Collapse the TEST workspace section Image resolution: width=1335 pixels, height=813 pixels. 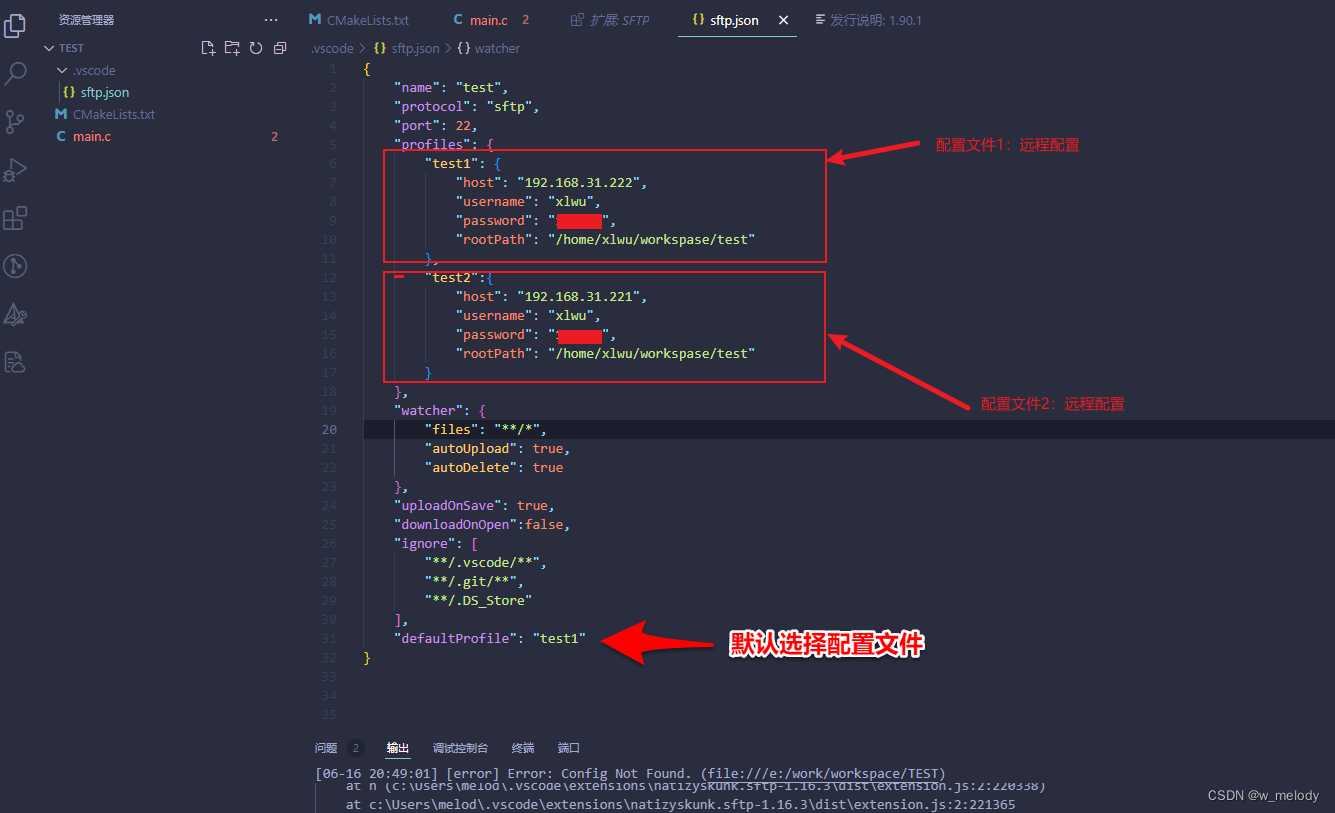click(48, 47)
